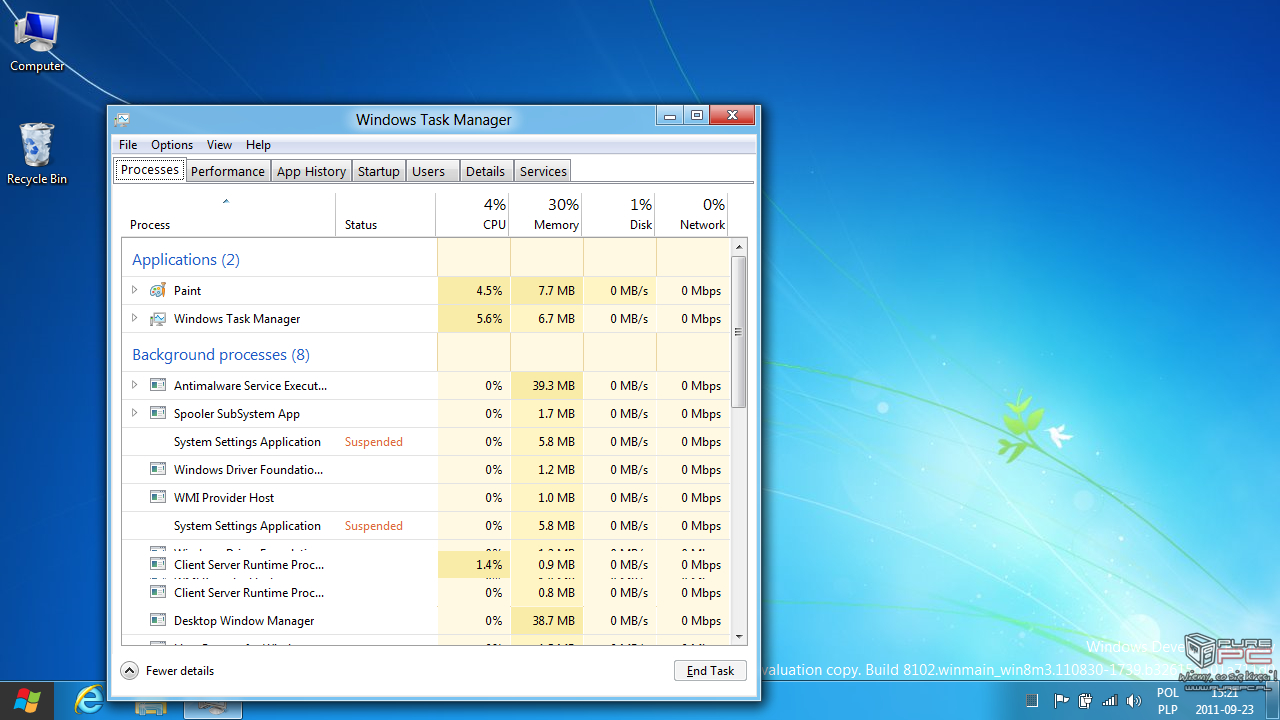Open the View menu

click(x=219, y=145)
